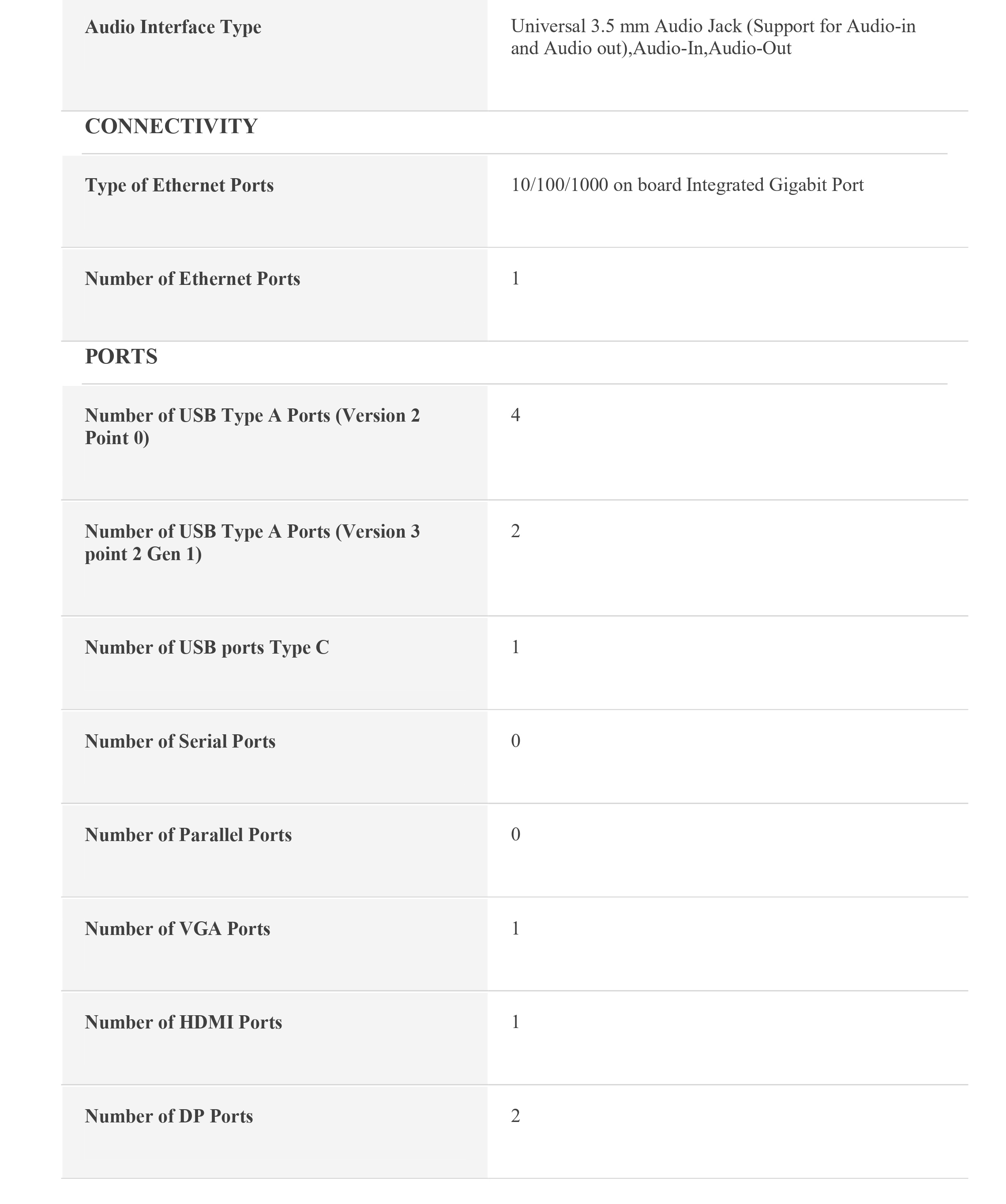1006x1204 pixels.
Task: Select the Number of Serial Ports label
Action: point(180,741)
